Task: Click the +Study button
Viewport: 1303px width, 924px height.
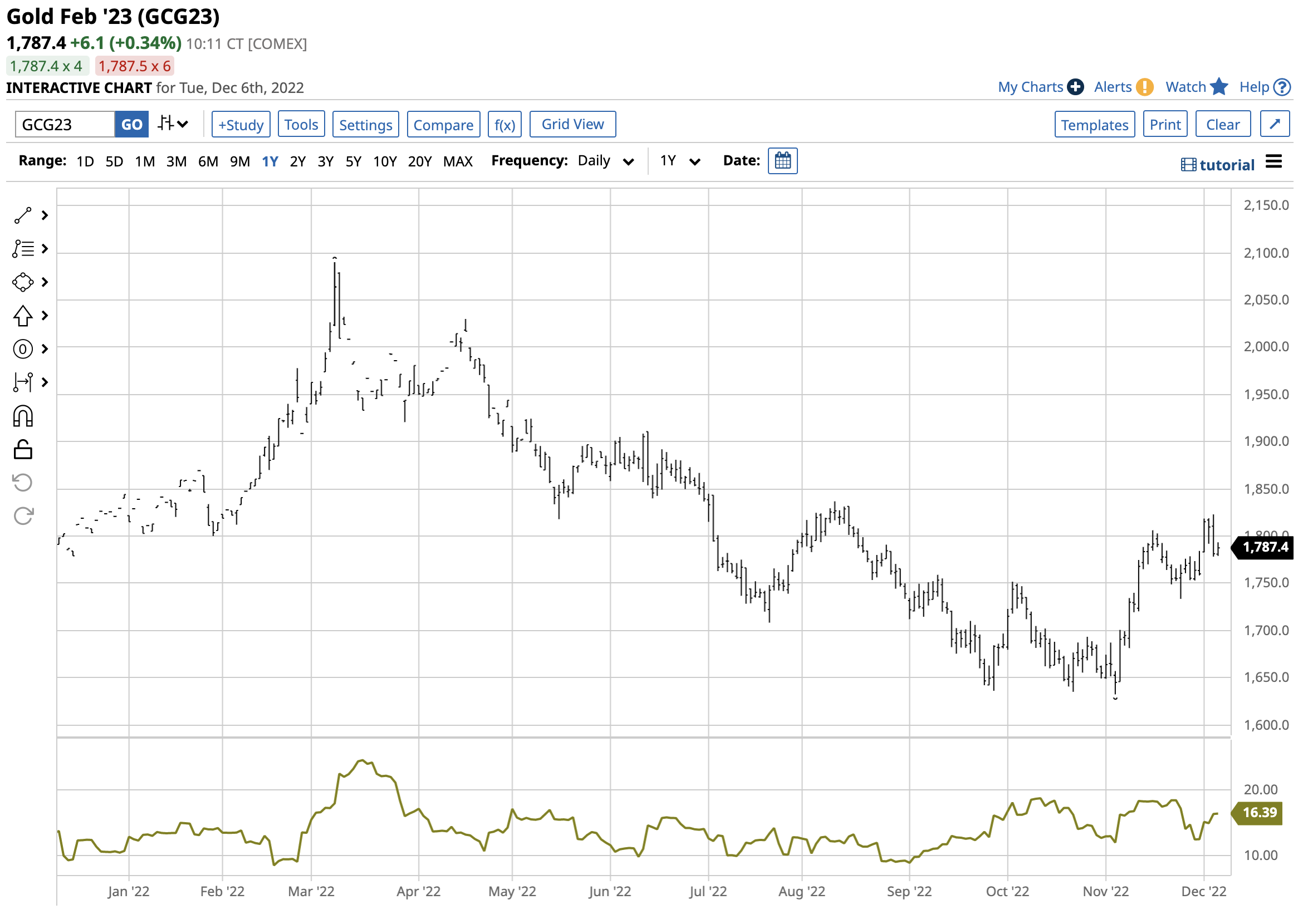Action: 241,125
